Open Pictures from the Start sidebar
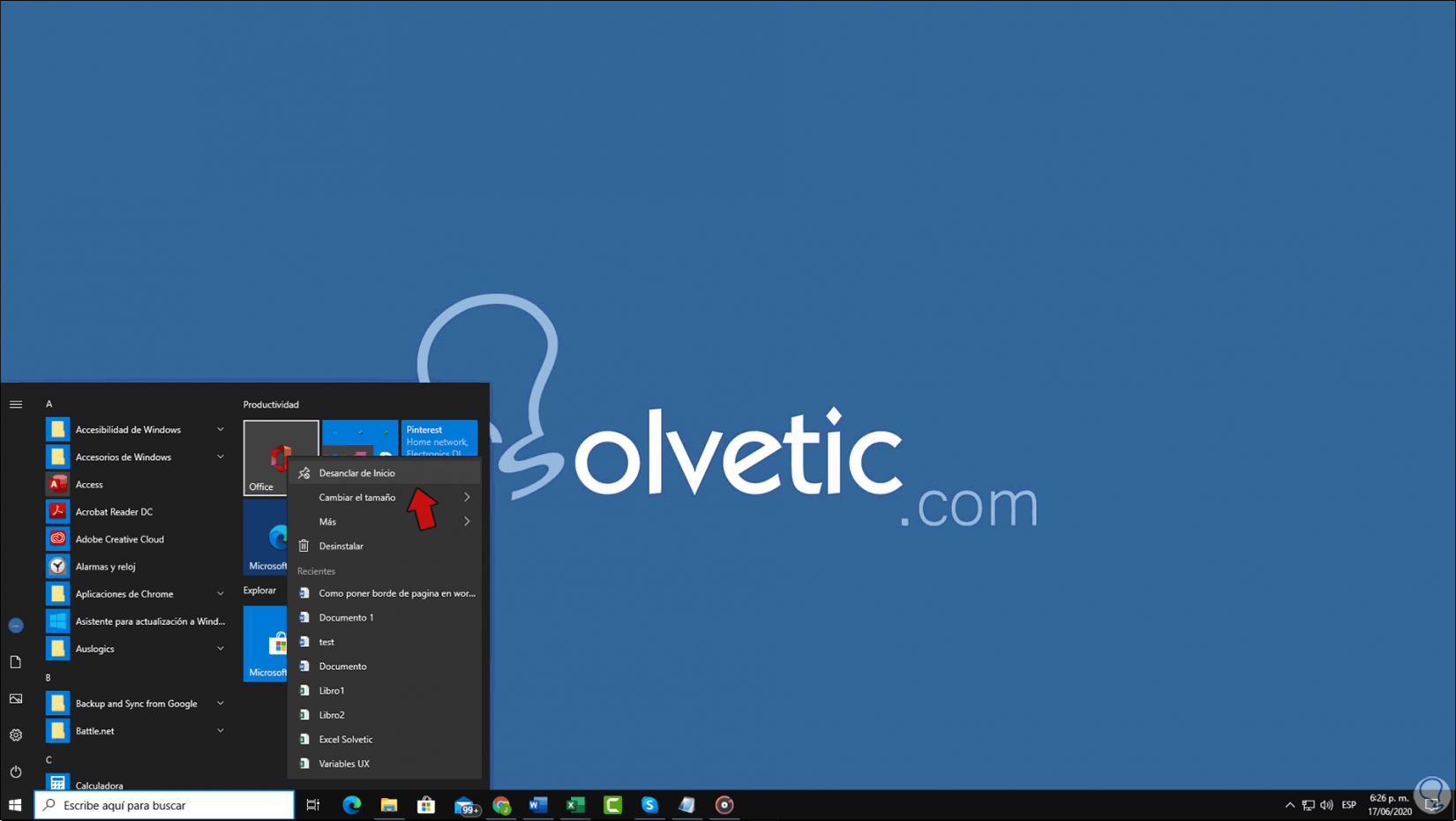This screenshot has width=1456, height=821. click(16, 698)
